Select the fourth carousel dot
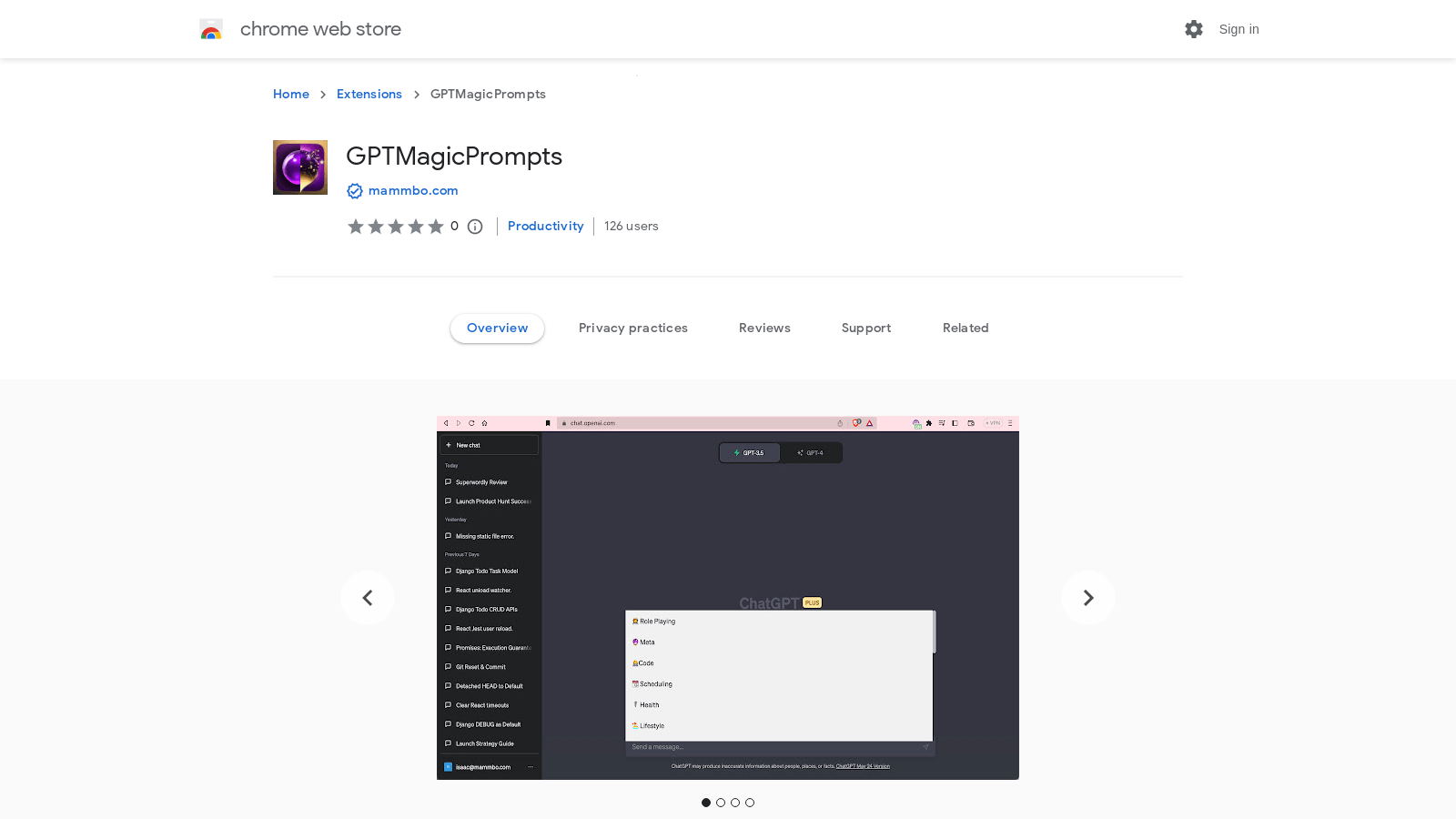The width and height of the screenshot is (1456, 819). pos(750,803)
